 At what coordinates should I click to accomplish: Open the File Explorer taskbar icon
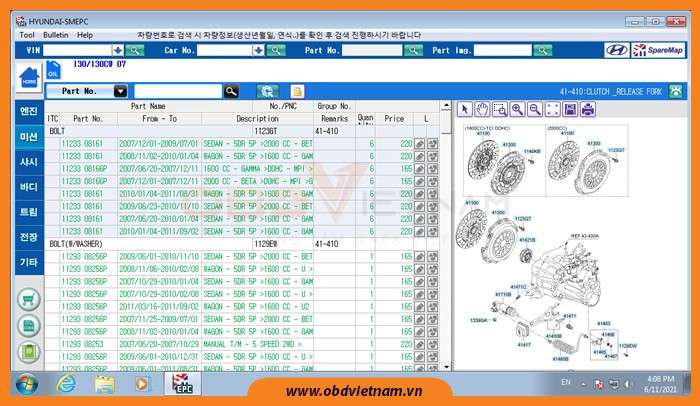point(104,384)
